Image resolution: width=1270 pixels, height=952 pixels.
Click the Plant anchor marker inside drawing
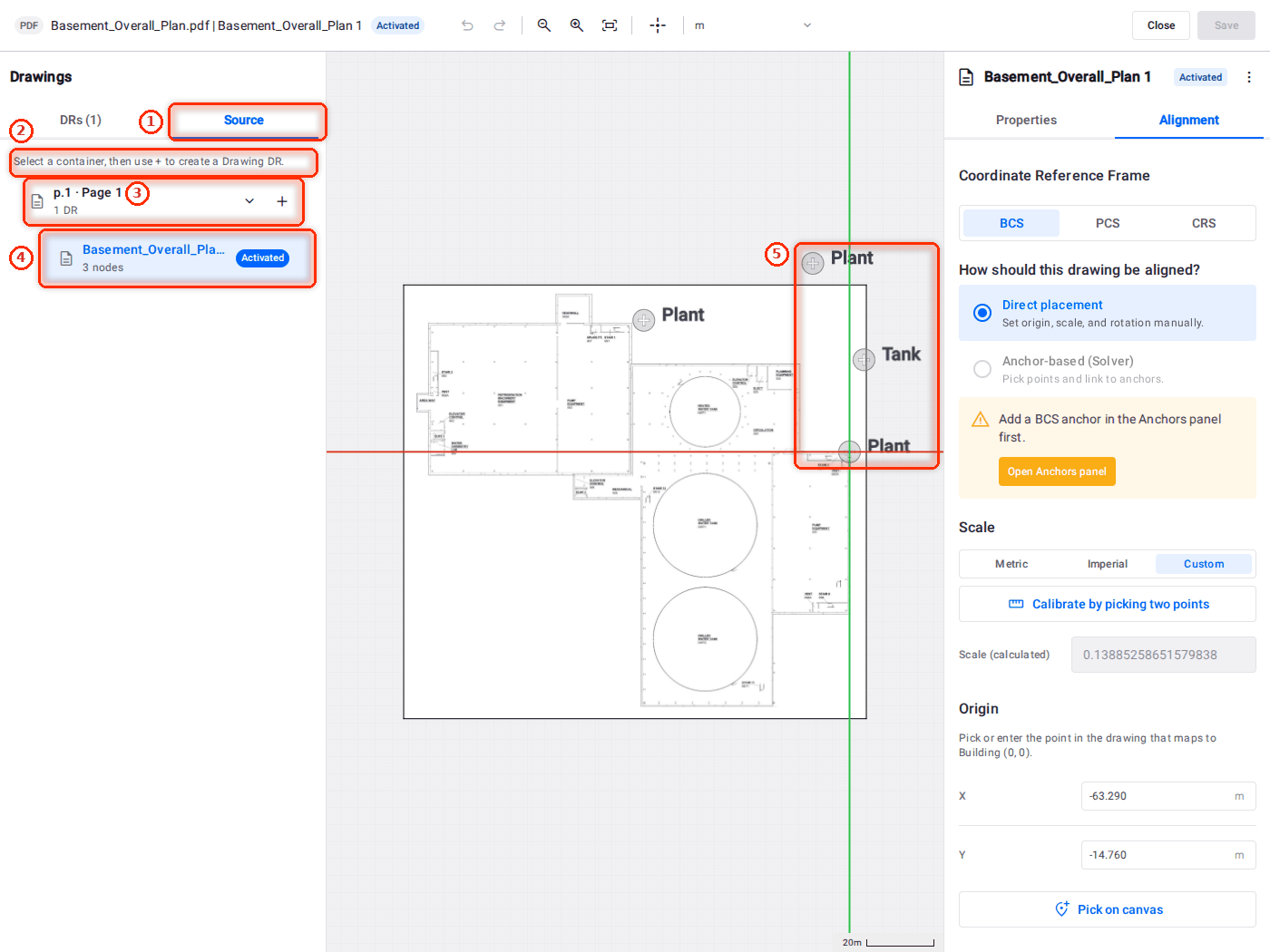click(644, 320)
